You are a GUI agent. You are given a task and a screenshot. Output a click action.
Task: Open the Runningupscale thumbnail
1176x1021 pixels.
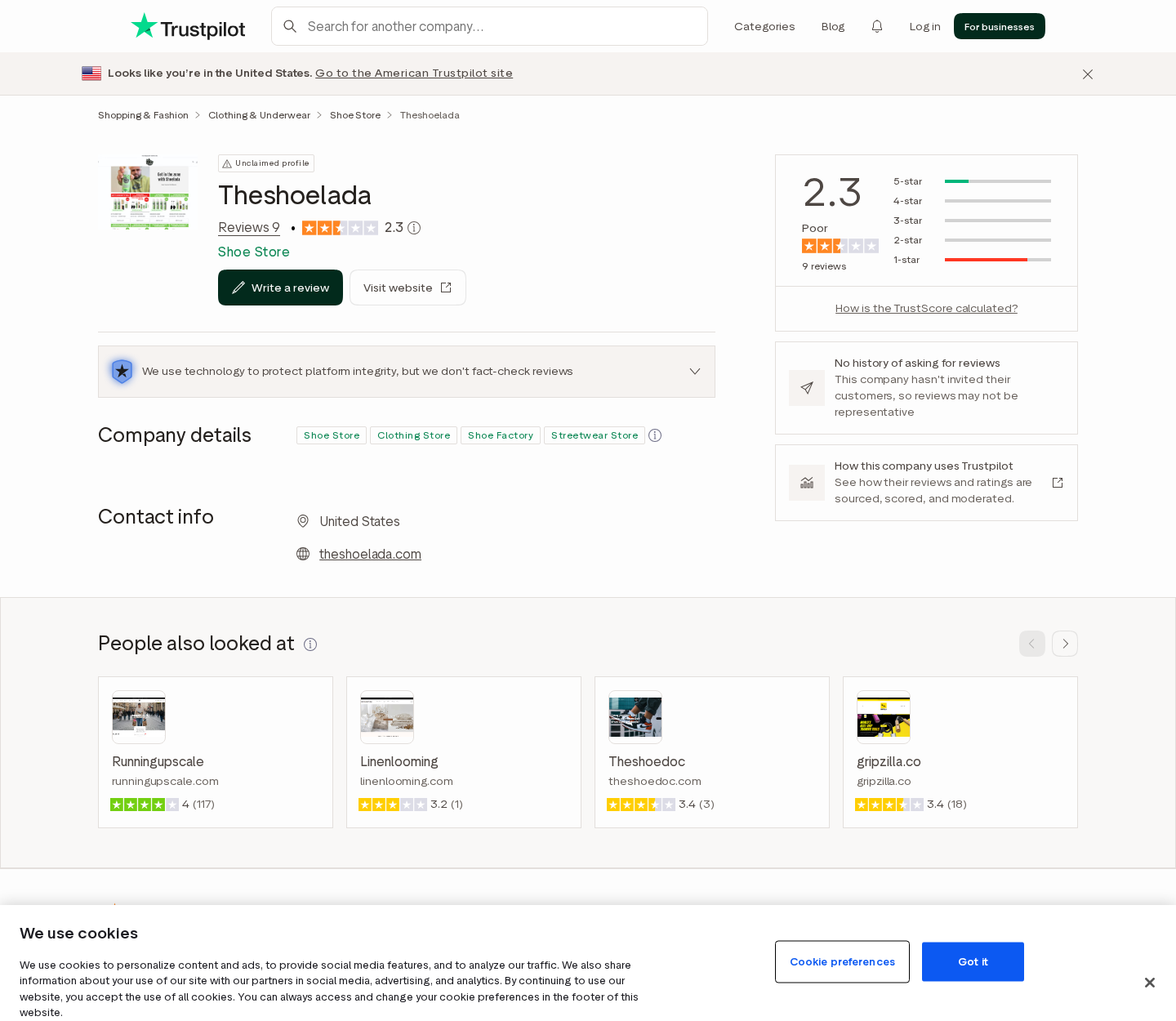tap(139, 717)
